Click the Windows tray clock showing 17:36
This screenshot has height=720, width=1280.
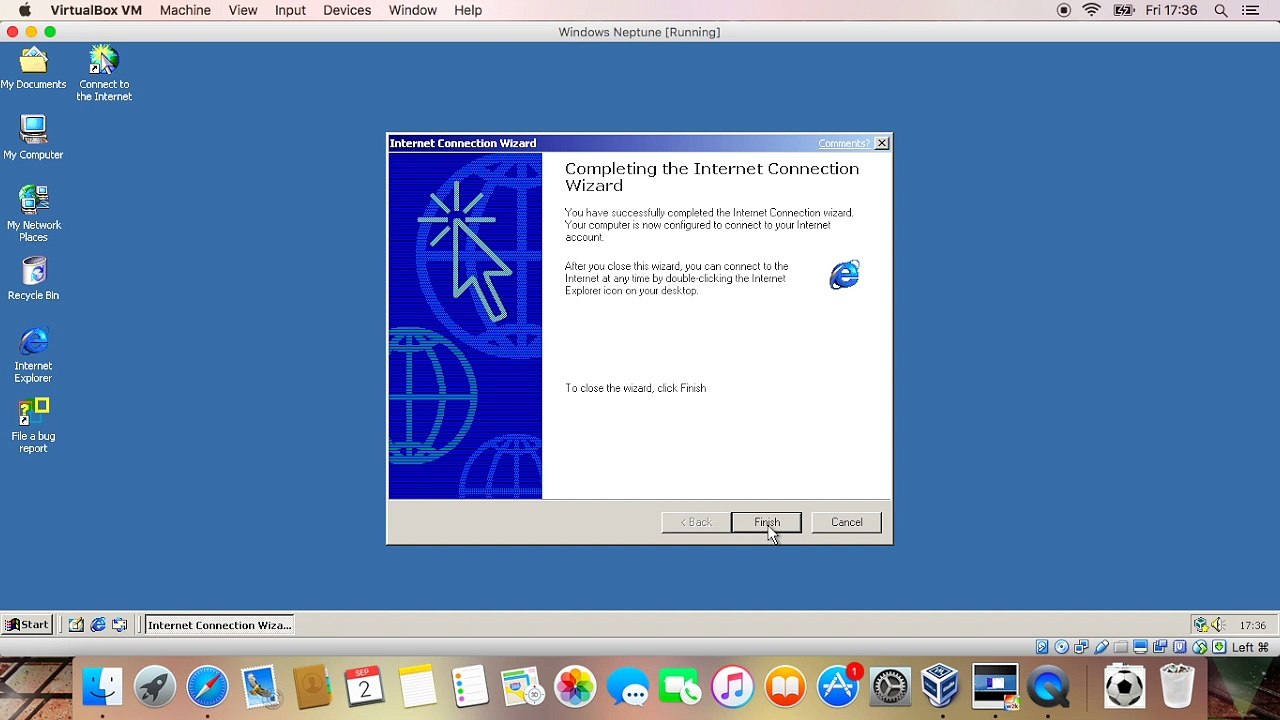pos(1252,625)
